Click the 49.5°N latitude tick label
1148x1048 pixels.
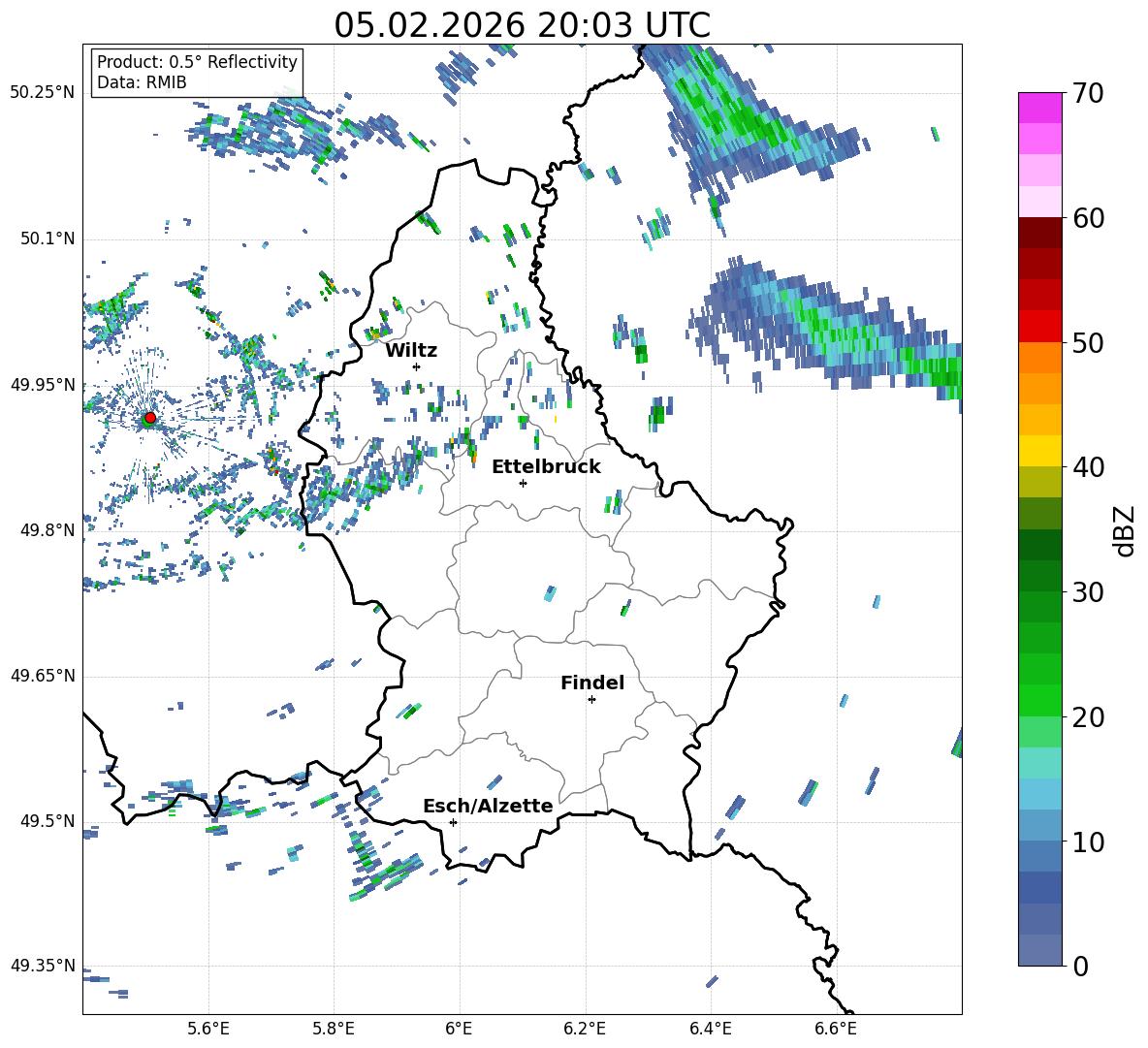click(47, 821)
